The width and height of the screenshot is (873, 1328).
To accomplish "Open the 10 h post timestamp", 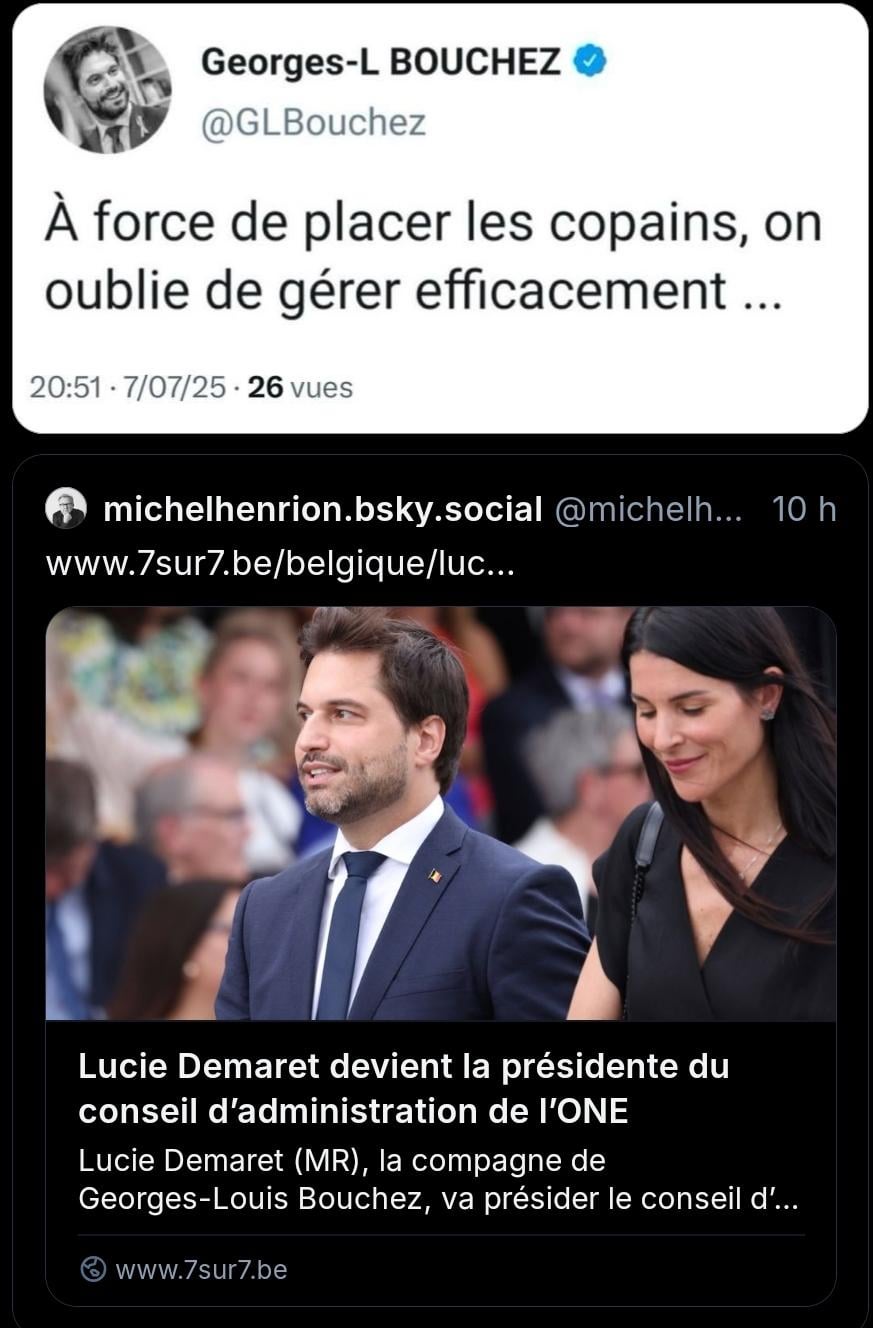I will coord(804,509).
